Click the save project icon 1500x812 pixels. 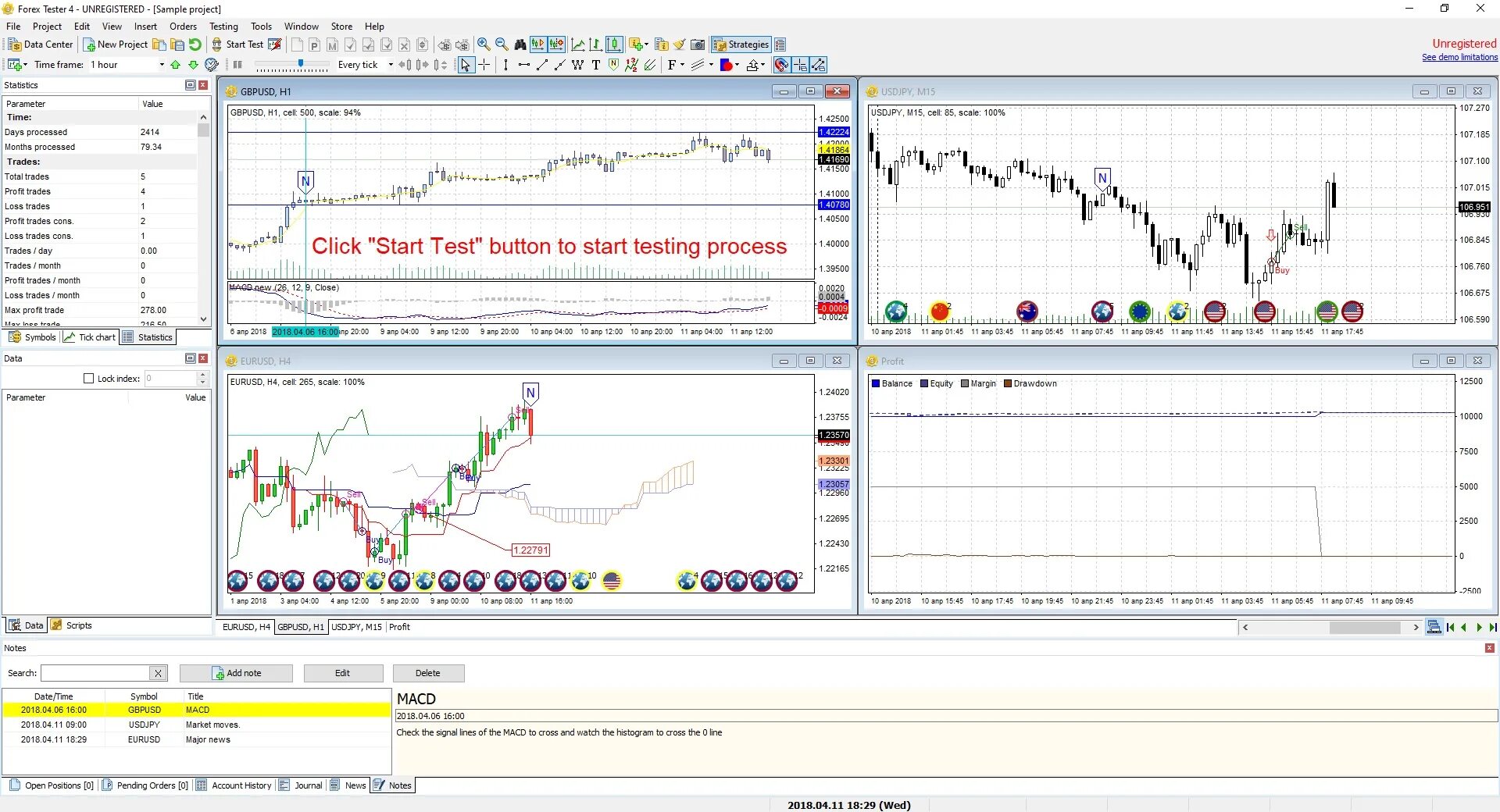[x=177, y=45]
